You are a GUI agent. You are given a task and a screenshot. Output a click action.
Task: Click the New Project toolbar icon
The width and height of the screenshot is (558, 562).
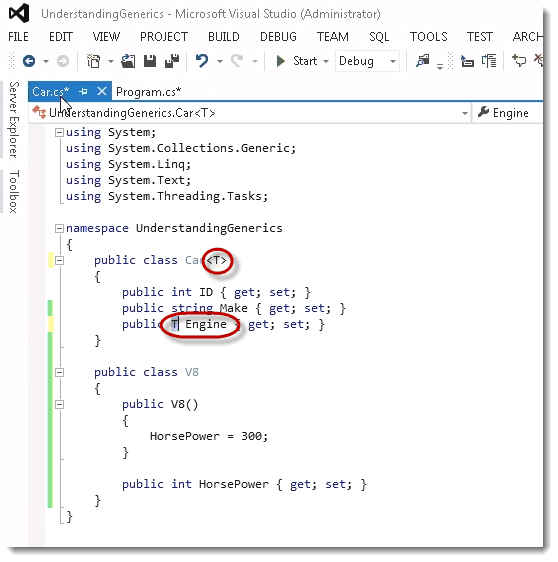tap(94, 61)
